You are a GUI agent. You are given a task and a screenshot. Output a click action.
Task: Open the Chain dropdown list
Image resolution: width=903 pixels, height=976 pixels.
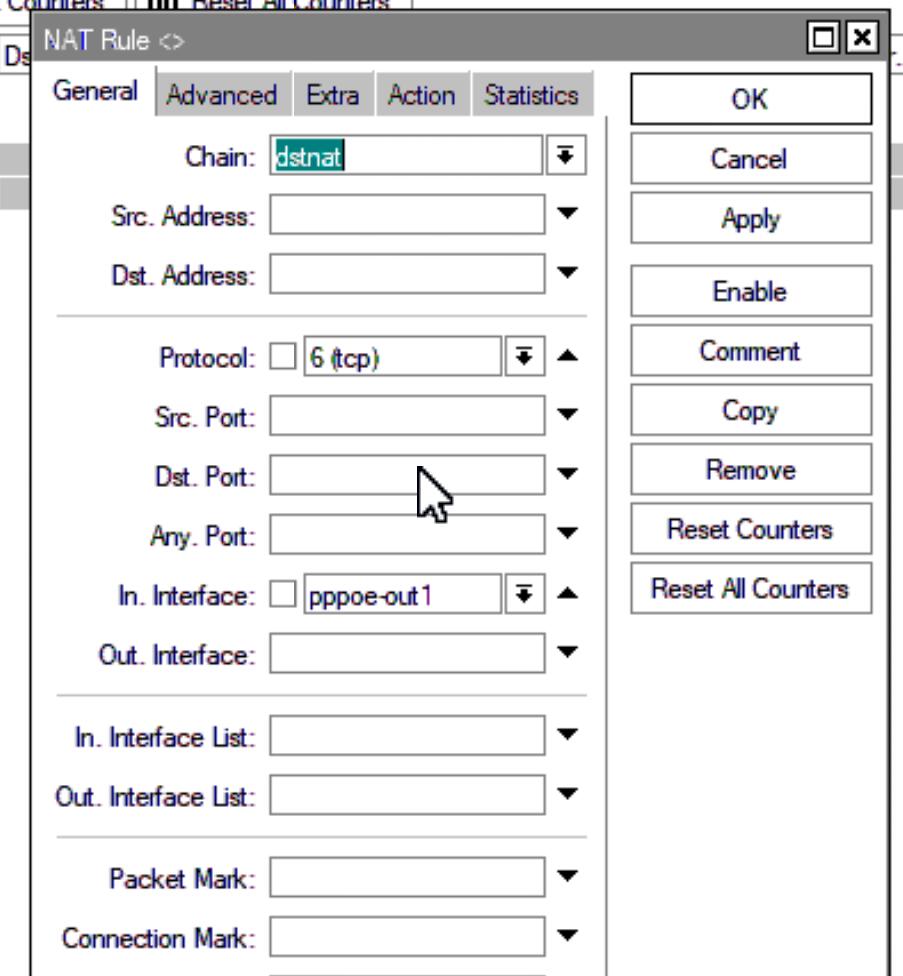(x=566, y=155)
